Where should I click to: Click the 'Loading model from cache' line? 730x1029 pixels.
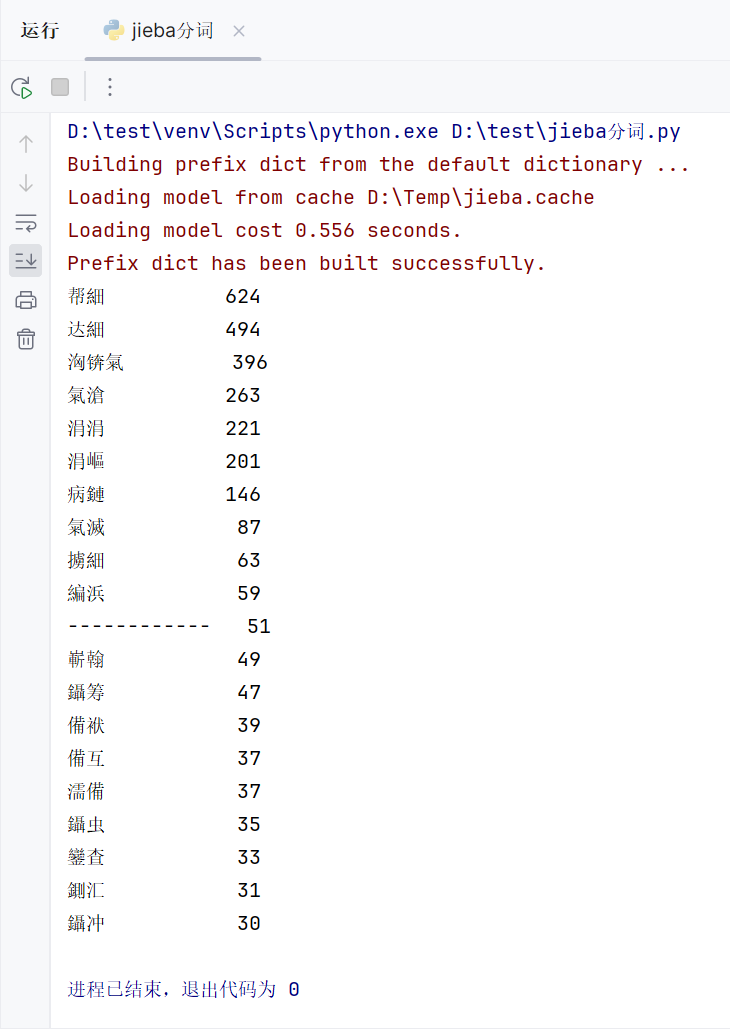[x=330, y=197]
